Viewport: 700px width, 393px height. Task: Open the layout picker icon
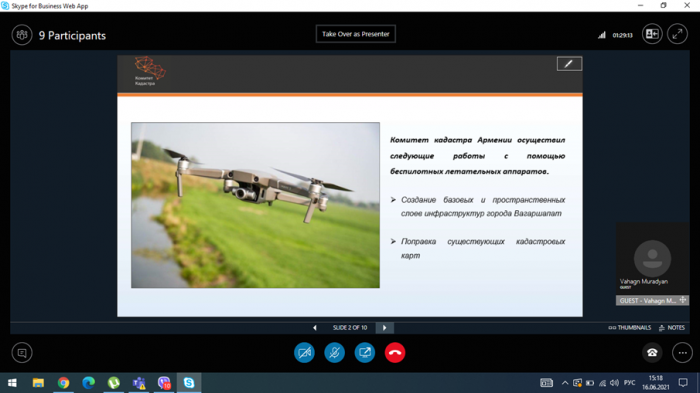652,34
